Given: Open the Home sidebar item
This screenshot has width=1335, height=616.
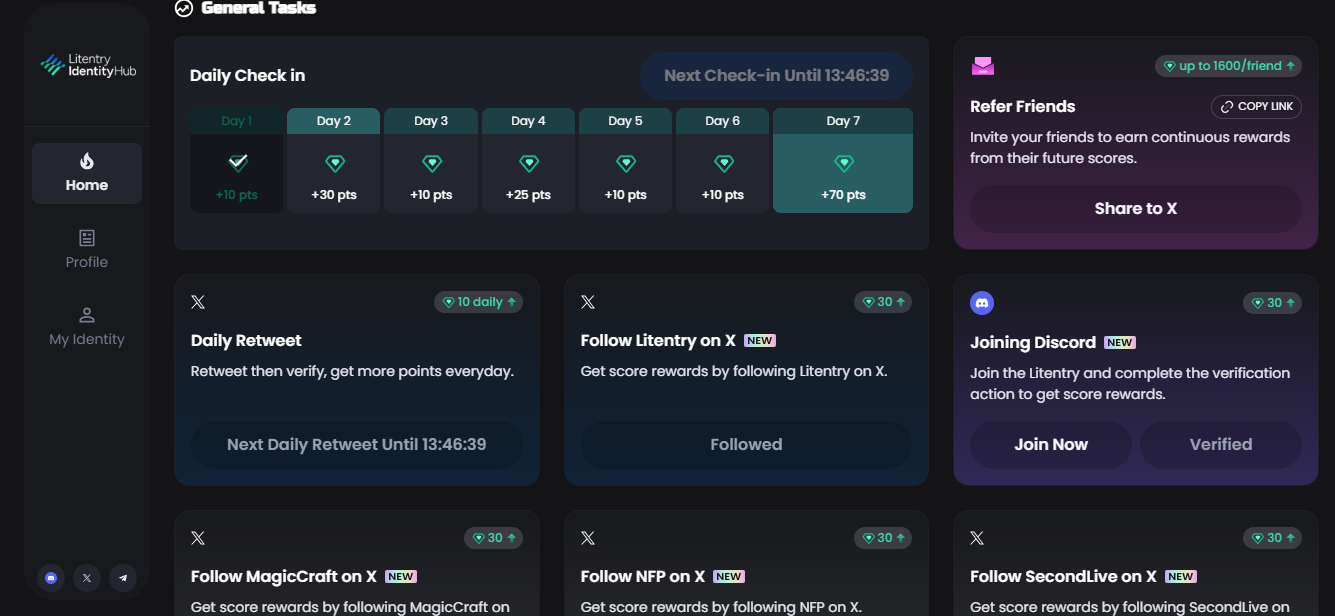Looking at the screenshot, I should point(87,173).
